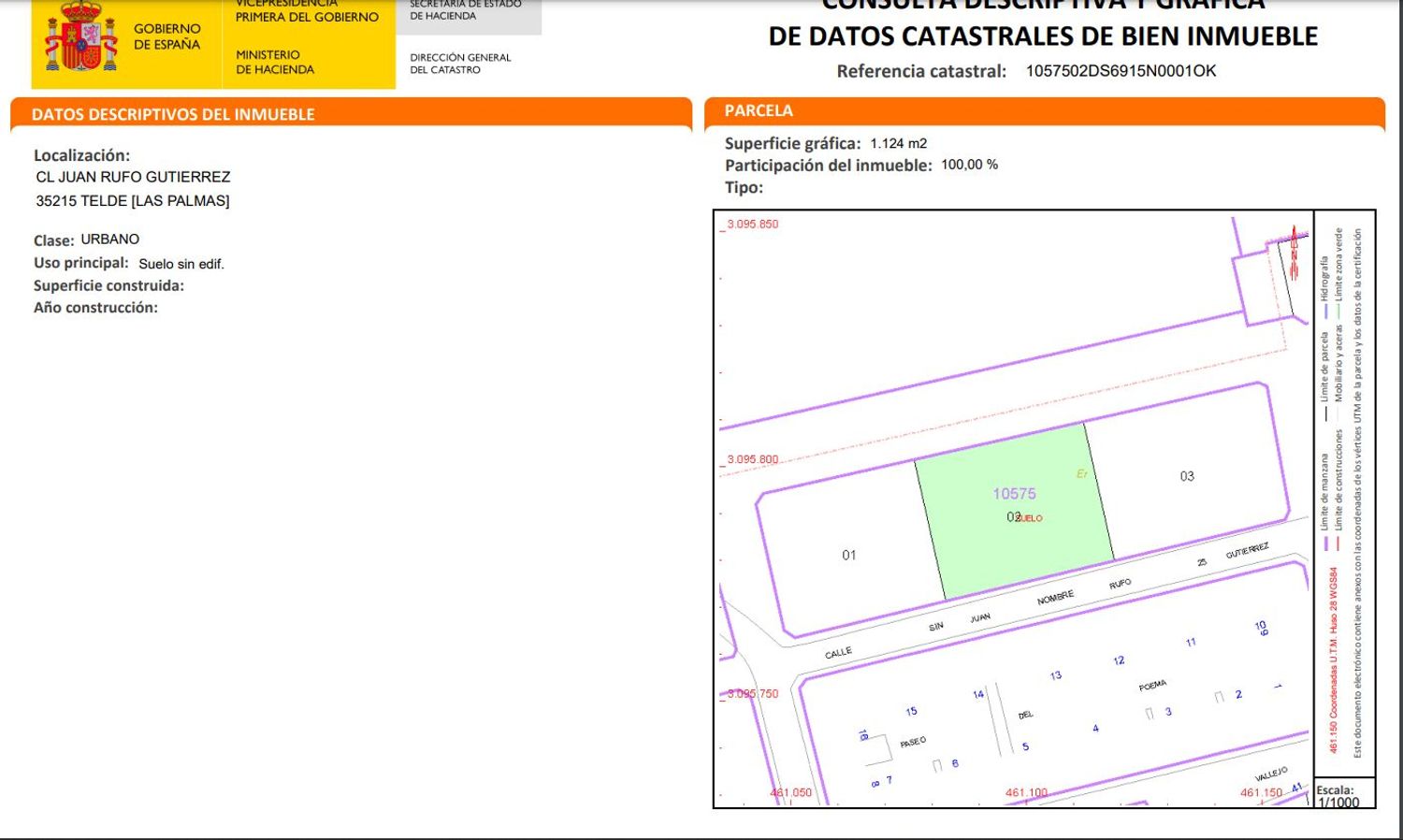The image size is (1403, 840).
Task: Select the '100,00 %' participation value
Action: (969, 165)
